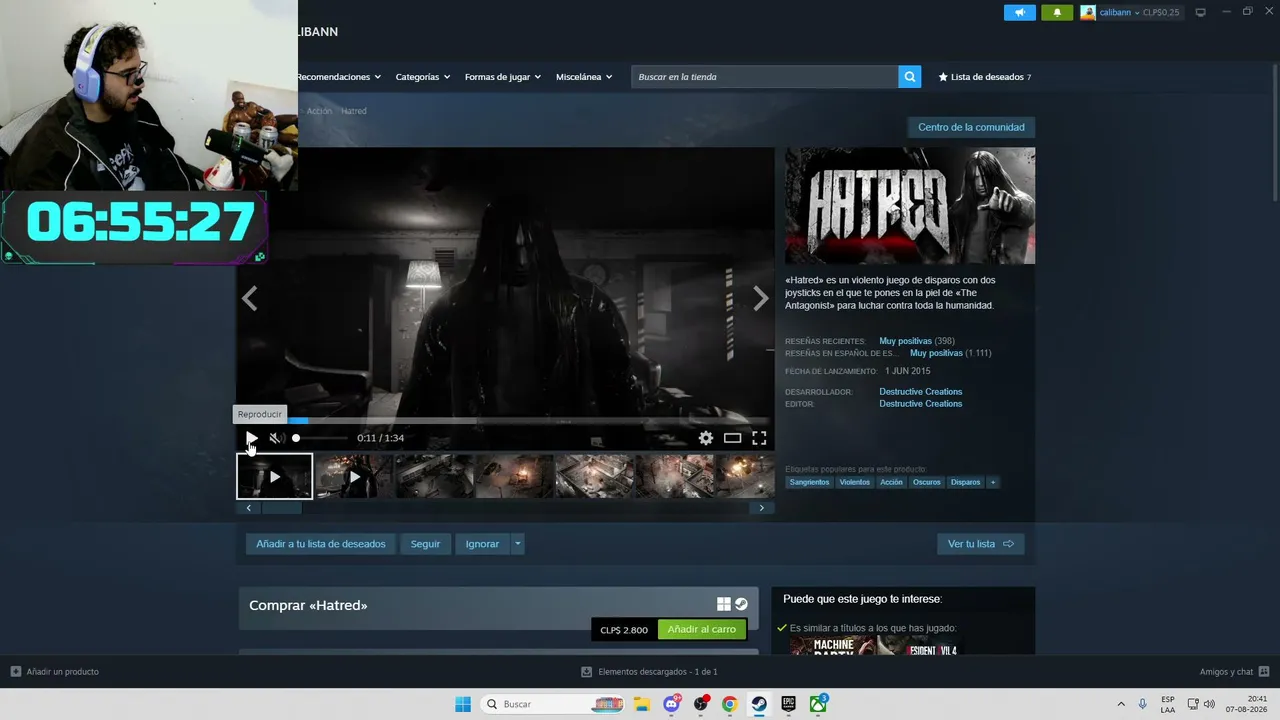
Task: Expand the Ignorar options arrow
Action: 517,544
